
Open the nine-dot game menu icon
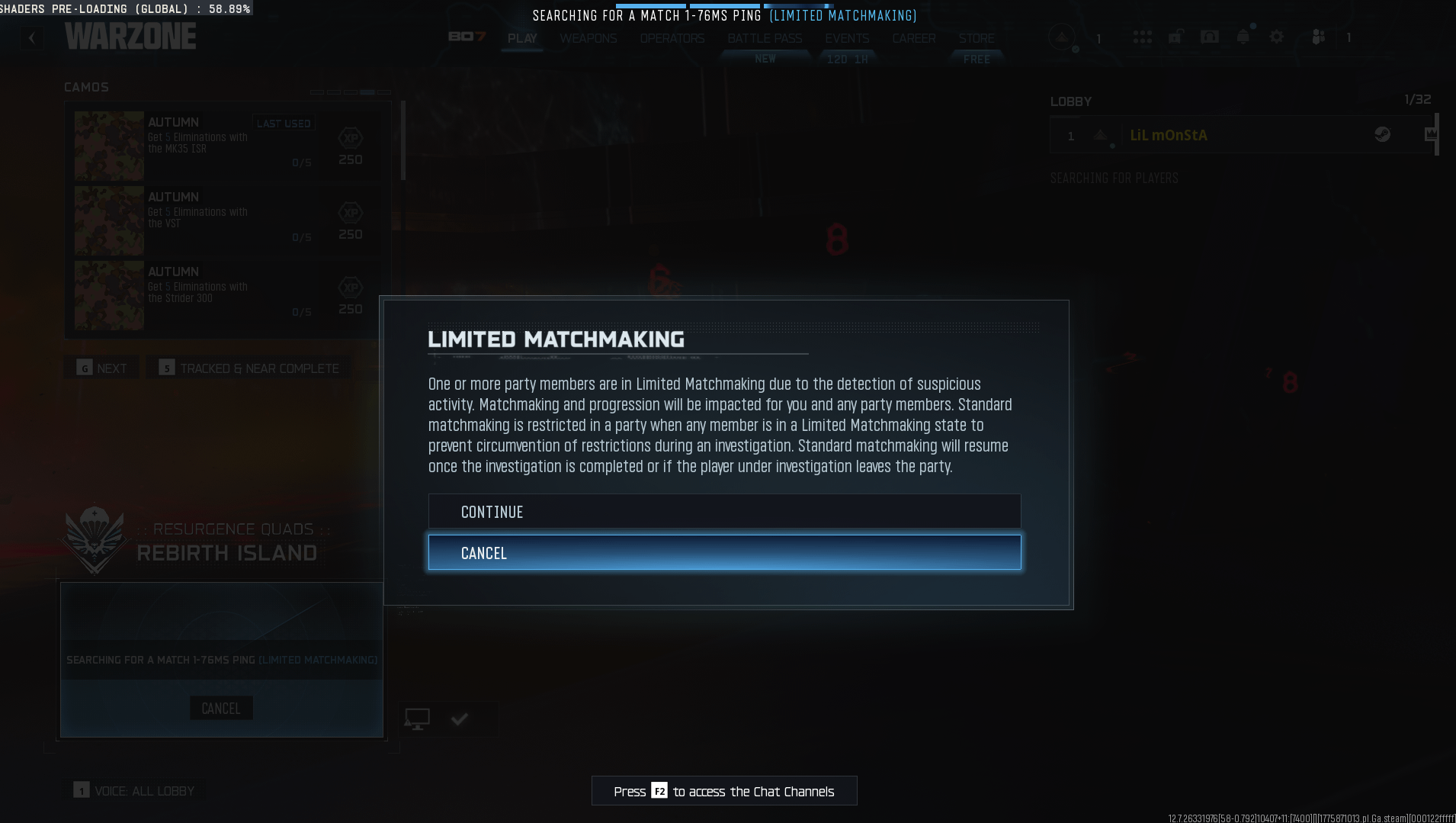pyautogui.click(x=1142, y=37)
